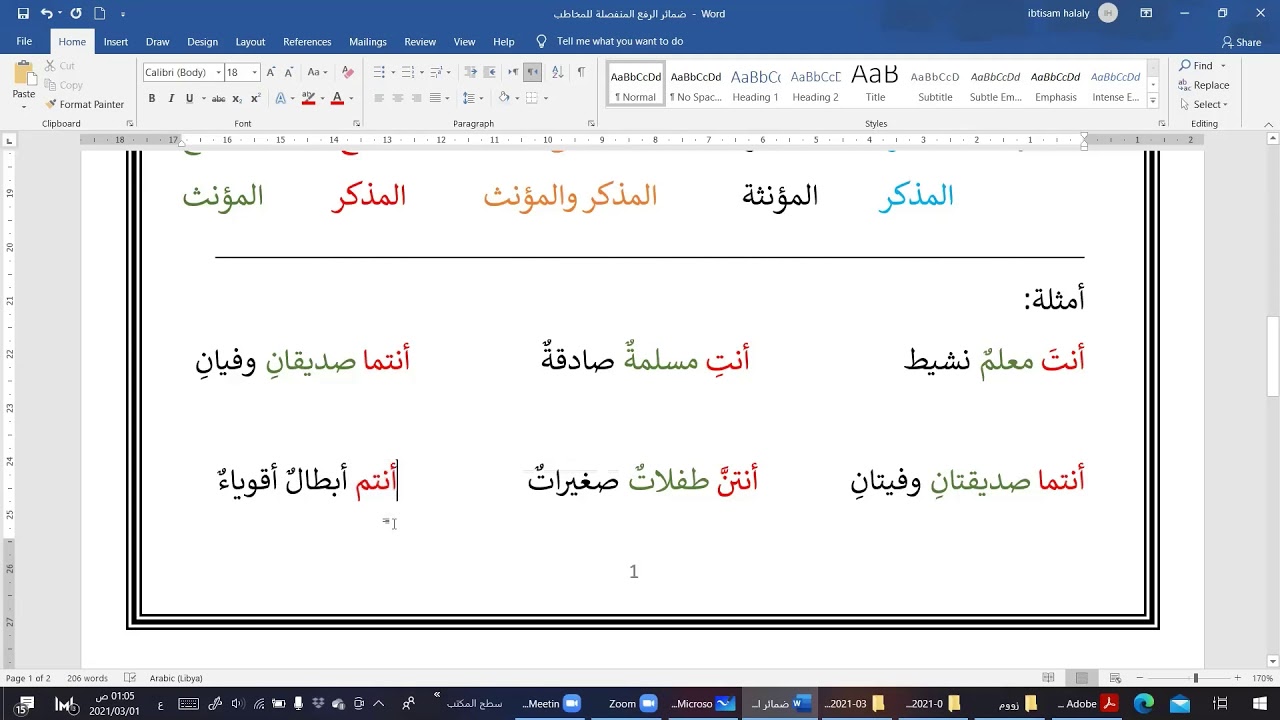Toggle strikethrough text
Screen dimensions: 1280x720
(x=218, y=98)
